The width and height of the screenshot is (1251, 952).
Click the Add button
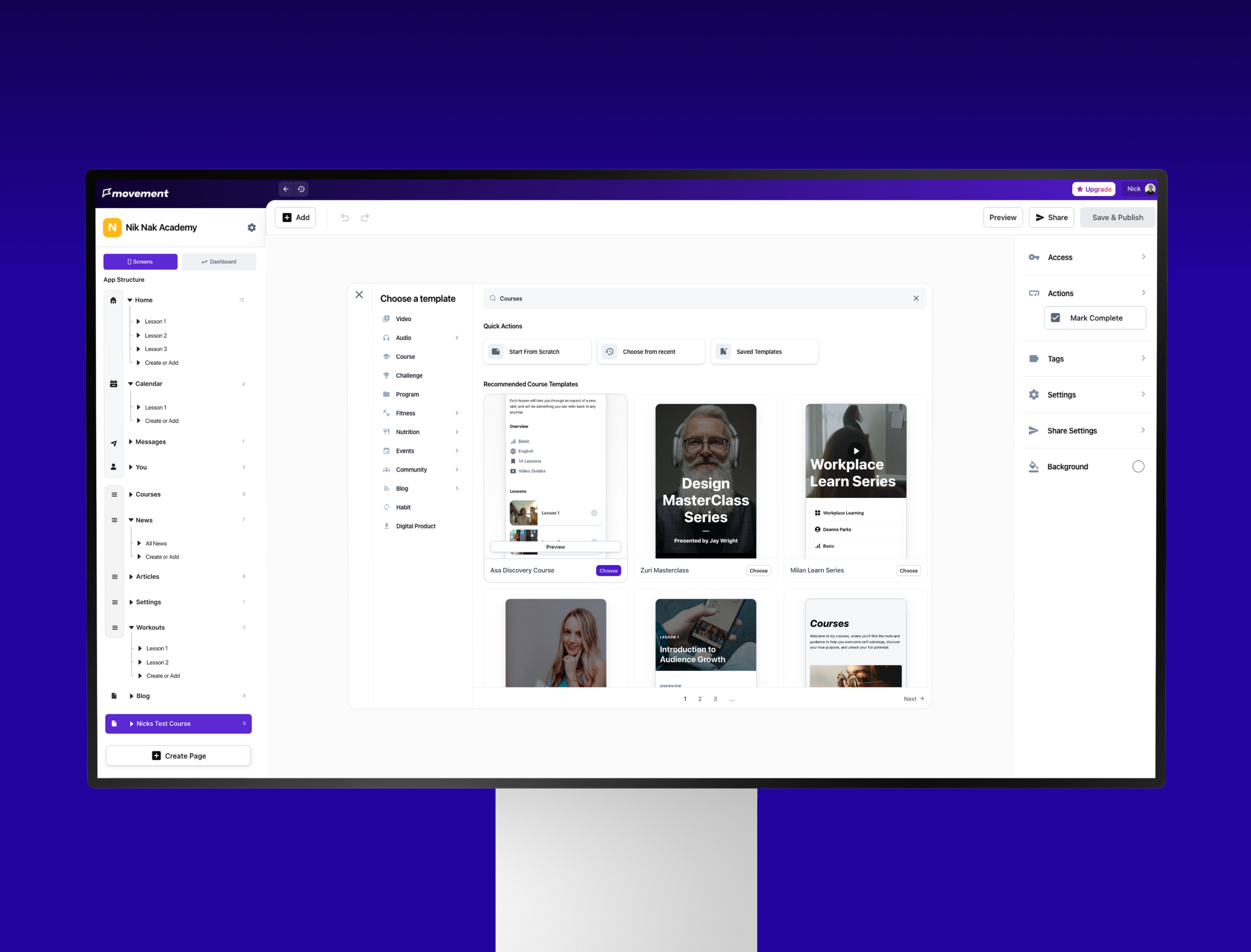coord(295,218)
